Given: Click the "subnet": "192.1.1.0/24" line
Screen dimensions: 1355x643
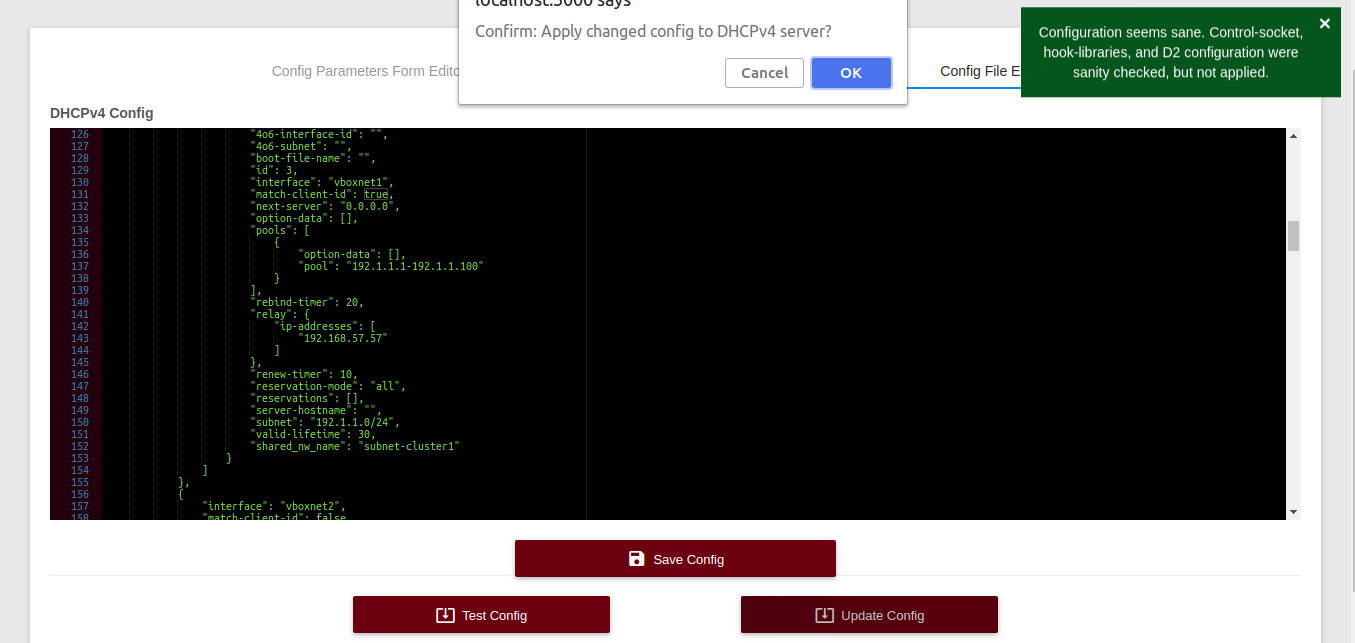Looking at the screenshot, I should click(x=325, y=422).
